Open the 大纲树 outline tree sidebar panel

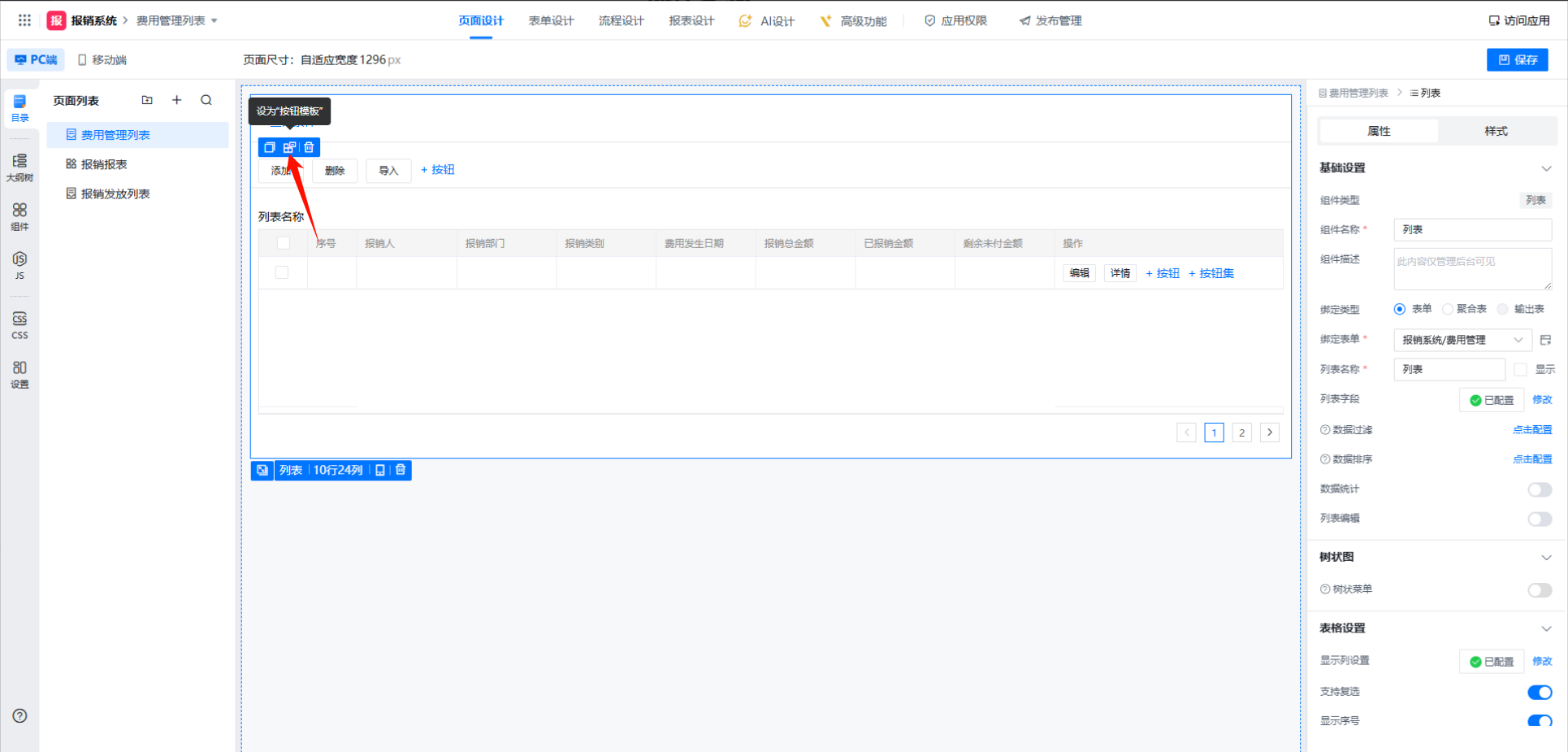point(19,167)
